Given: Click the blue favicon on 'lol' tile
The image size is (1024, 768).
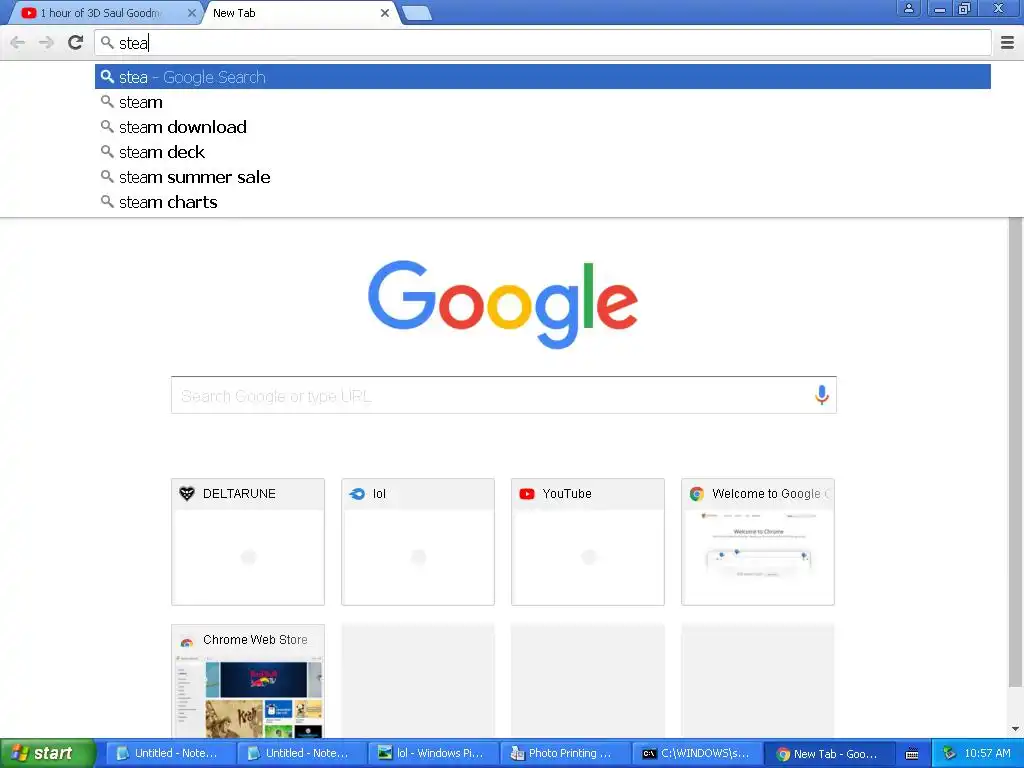Looking at the screenshot, I should pyautogui.click(x=357, y=494).
